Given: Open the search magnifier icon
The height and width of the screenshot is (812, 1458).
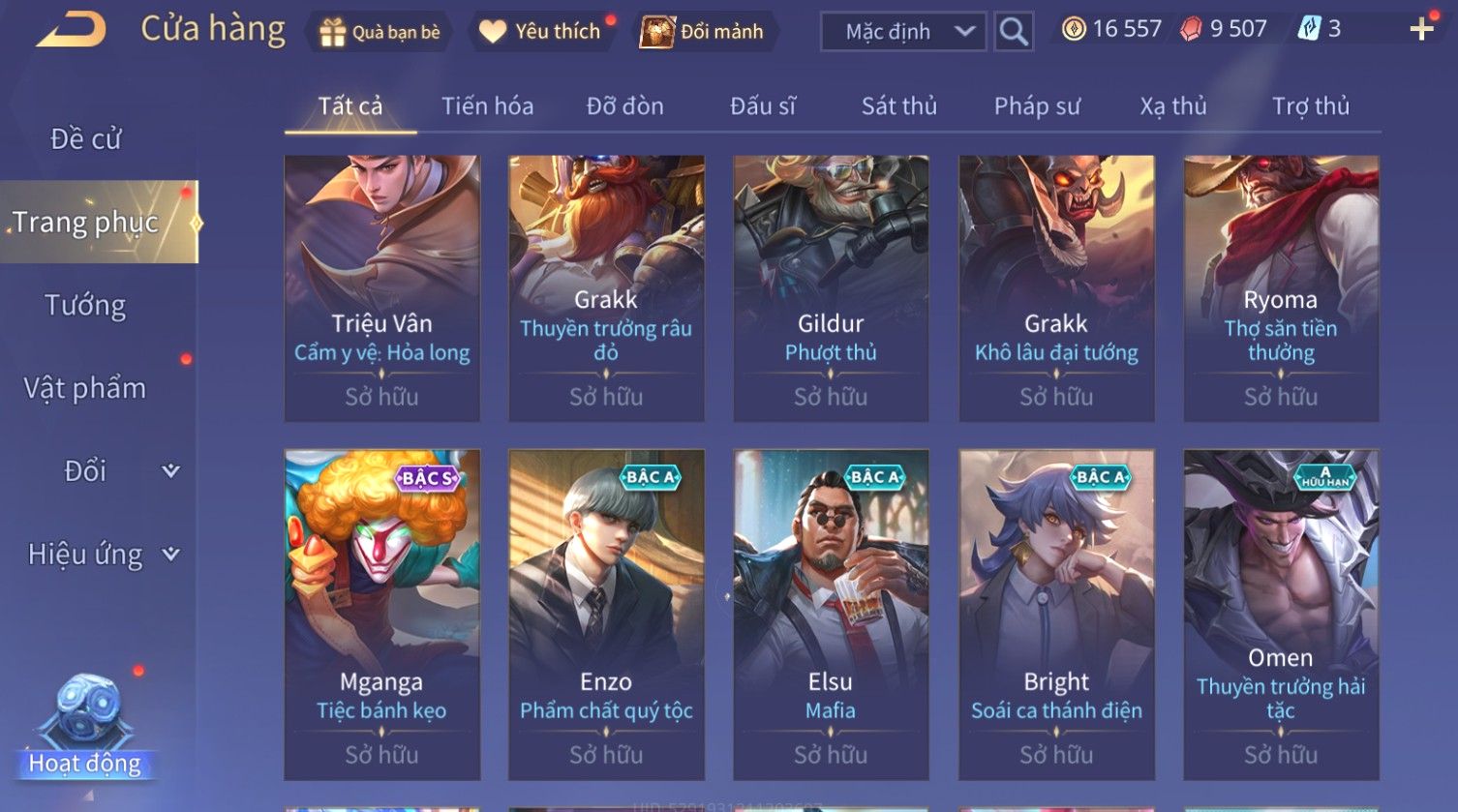Looking at the screenshot, I should tap(1014, 32).
